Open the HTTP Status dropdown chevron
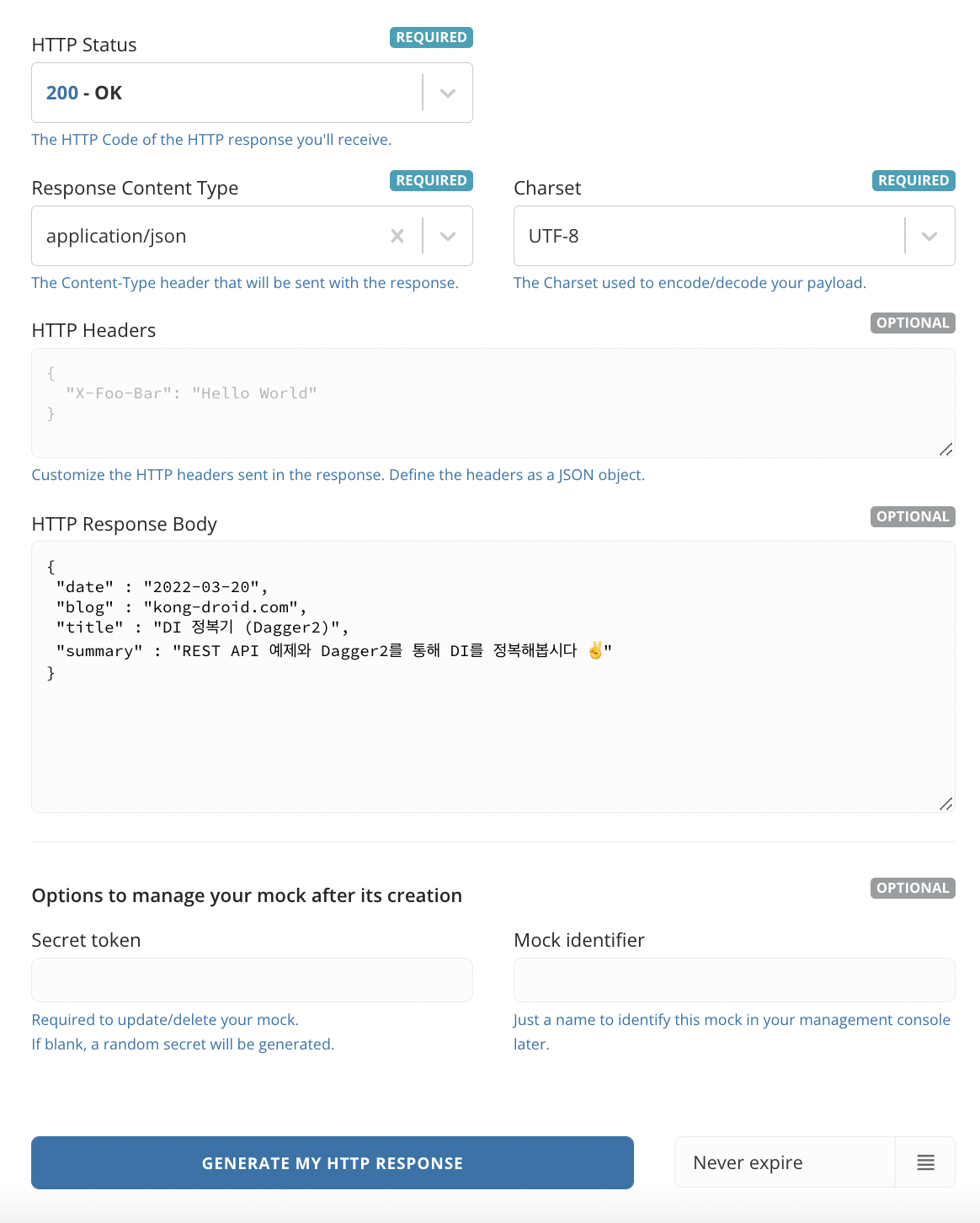 tap(448, 93)
